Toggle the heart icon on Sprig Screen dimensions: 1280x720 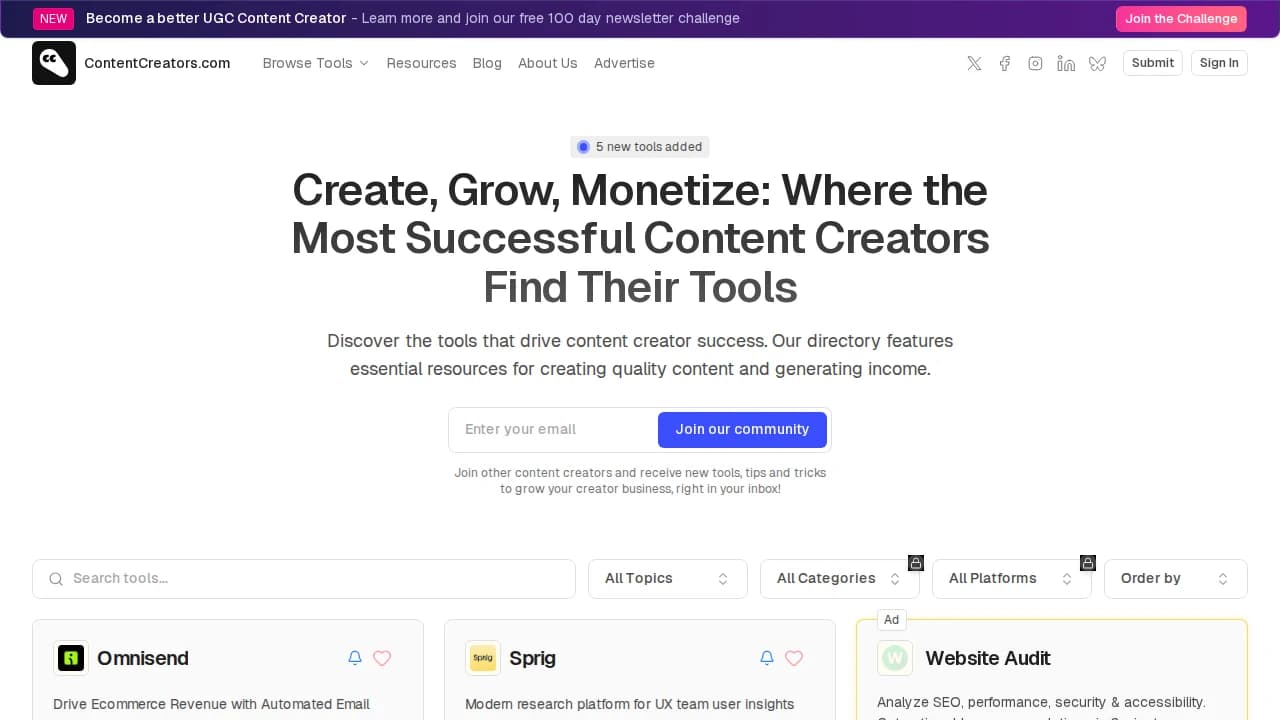coord(794,658)
